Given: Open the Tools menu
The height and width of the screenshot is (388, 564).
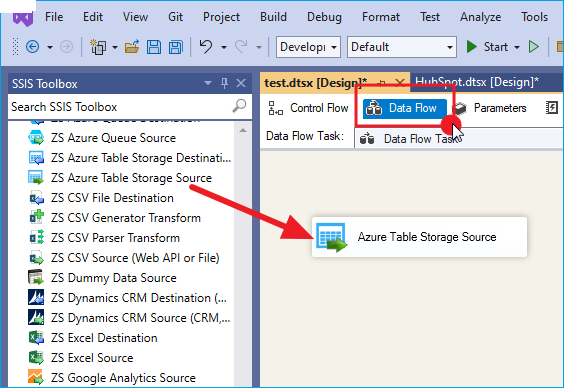Looking at the screenshot, I should click(535, 17).
